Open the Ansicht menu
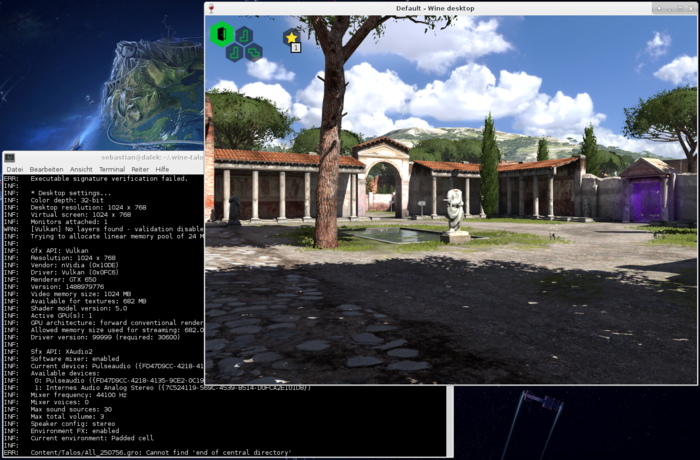This screenshot has height=460, width=700. [81, 169]
